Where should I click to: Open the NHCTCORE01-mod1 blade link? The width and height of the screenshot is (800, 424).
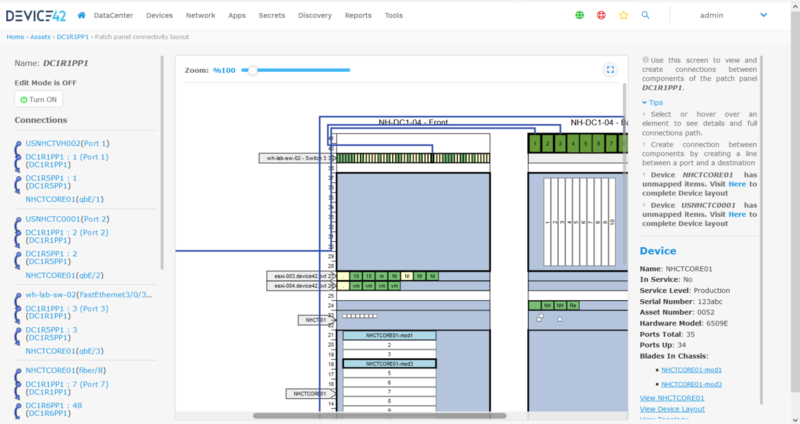coord(691,370)
